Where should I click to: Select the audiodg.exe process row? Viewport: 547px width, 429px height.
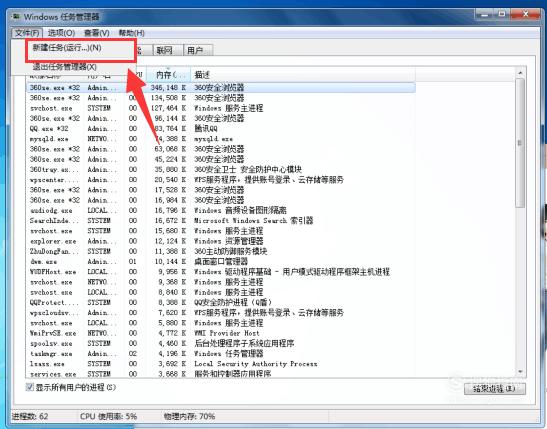(x=221, y=210)
